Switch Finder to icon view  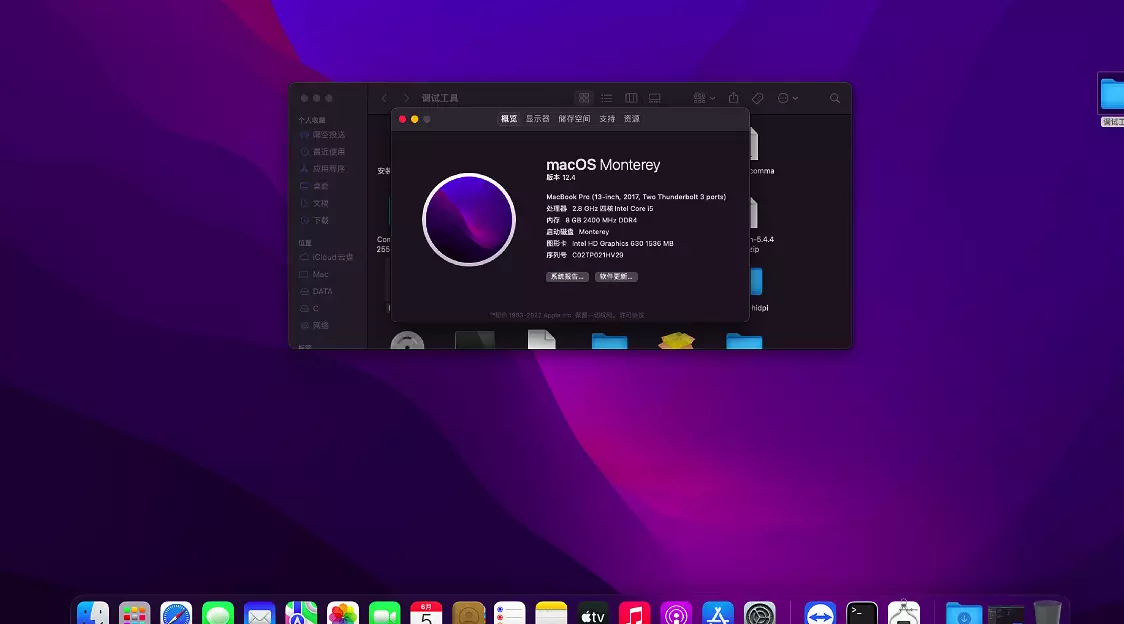click(x=584, y=98)
